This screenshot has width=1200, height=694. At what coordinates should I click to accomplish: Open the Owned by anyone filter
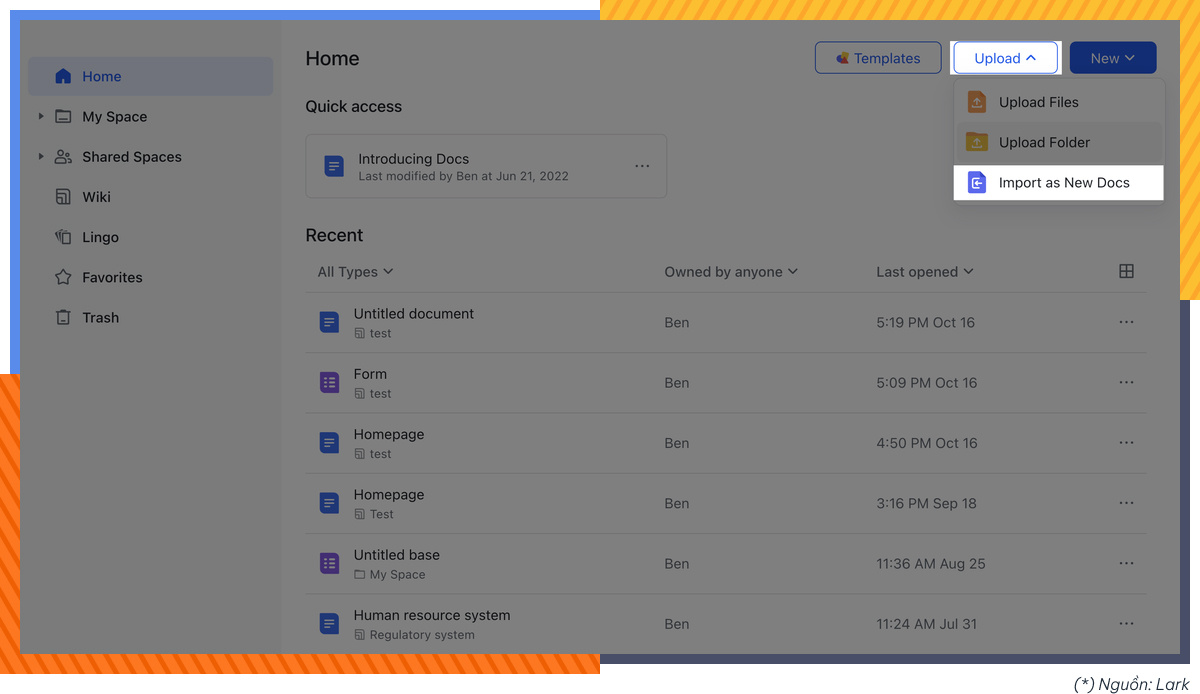[730, 272]
